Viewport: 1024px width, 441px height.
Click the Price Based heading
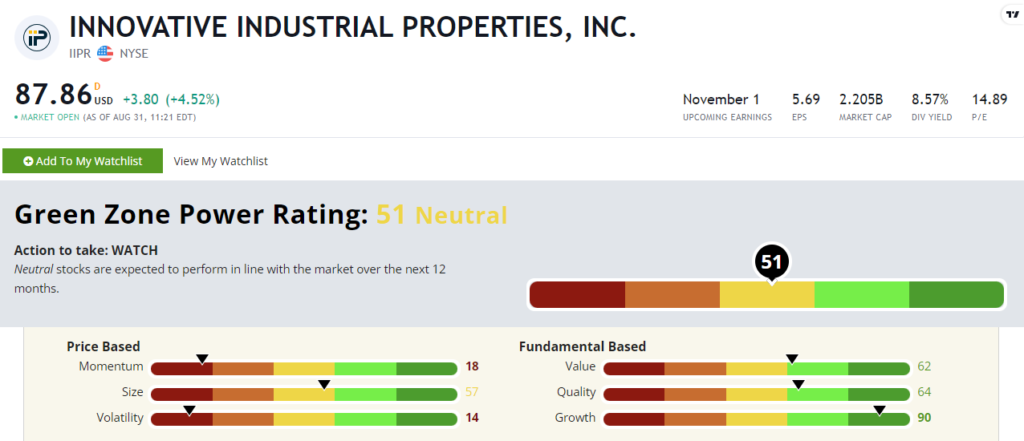(103, 346)
